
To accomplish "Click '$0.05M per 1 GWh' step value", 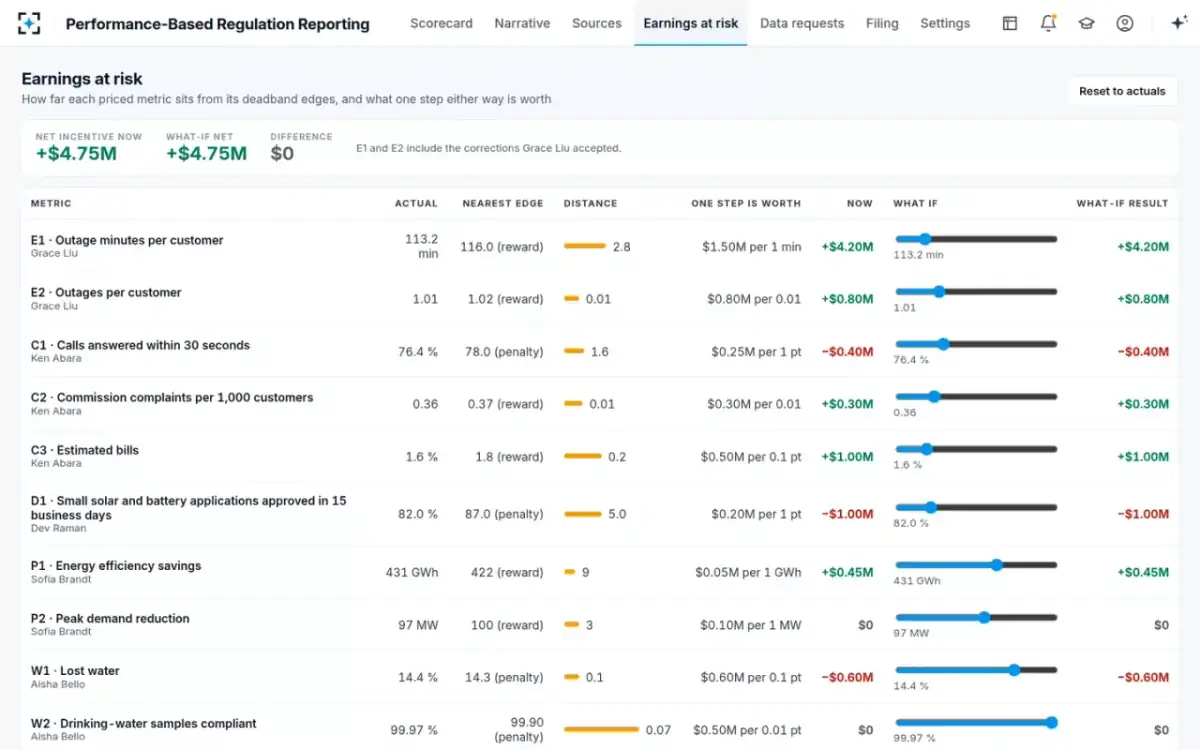I will click(748, 573).
